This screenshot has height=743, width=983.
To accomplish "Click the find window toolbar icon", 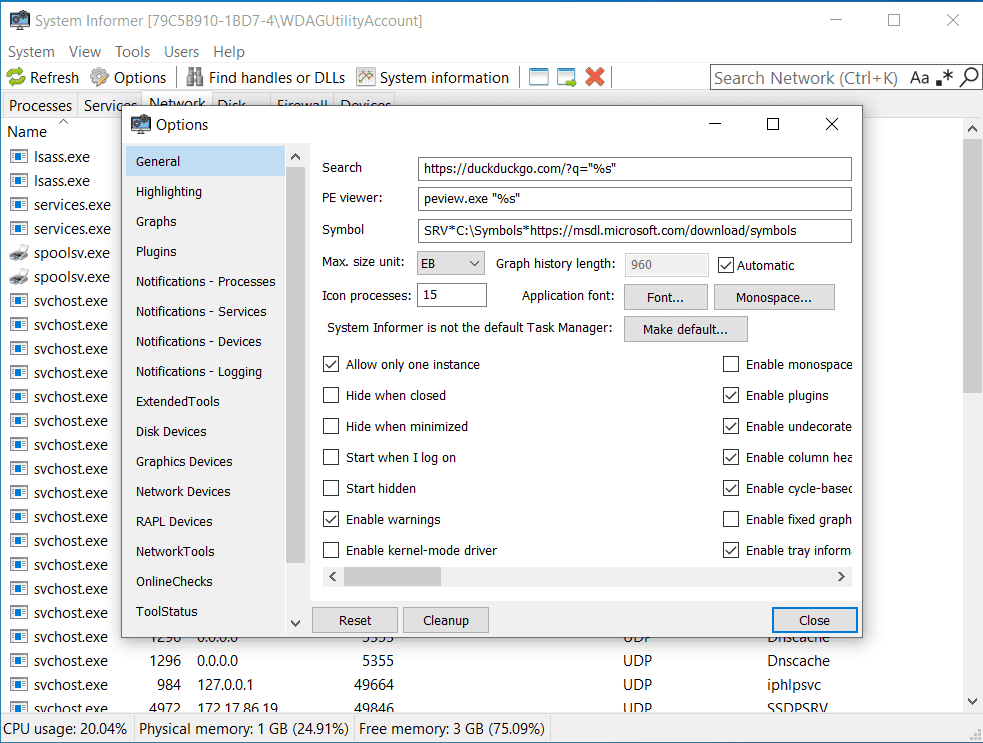I will [539, 77].
